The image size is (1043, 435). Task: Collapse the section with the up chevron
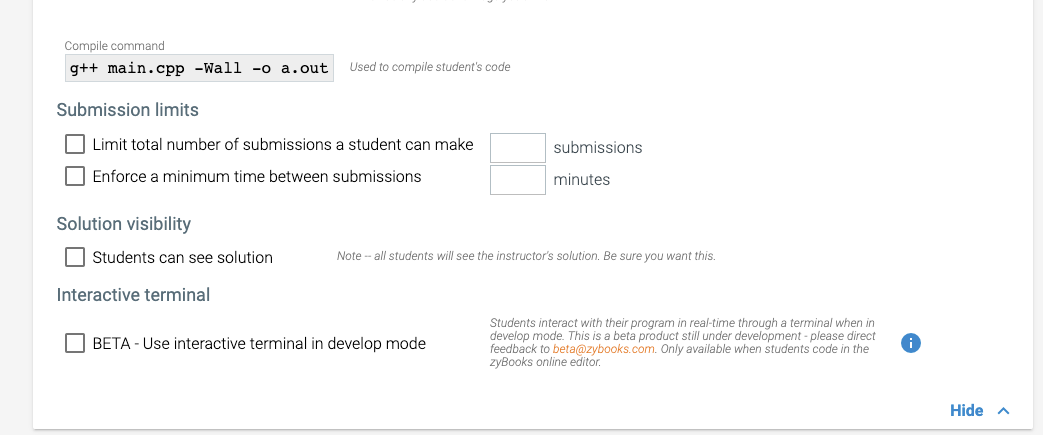(x=1004, y=411)
